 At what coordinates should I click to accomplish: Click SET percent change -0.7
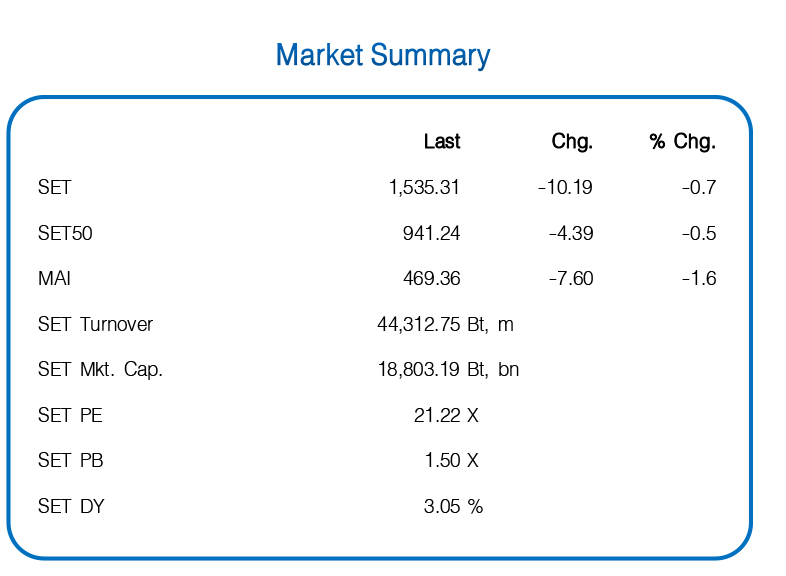[699, 187]
